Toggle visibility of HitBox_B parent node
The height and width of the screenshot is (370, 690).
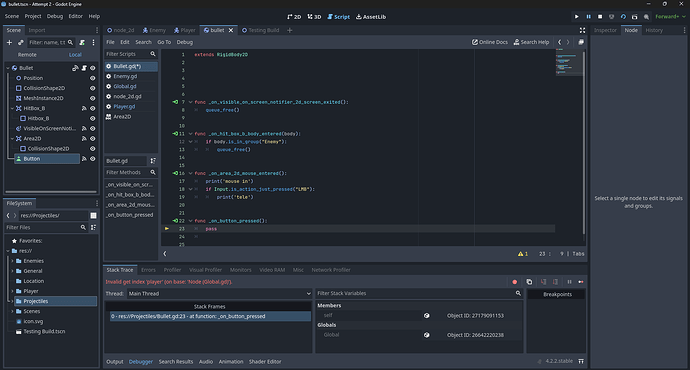(92, 108)
